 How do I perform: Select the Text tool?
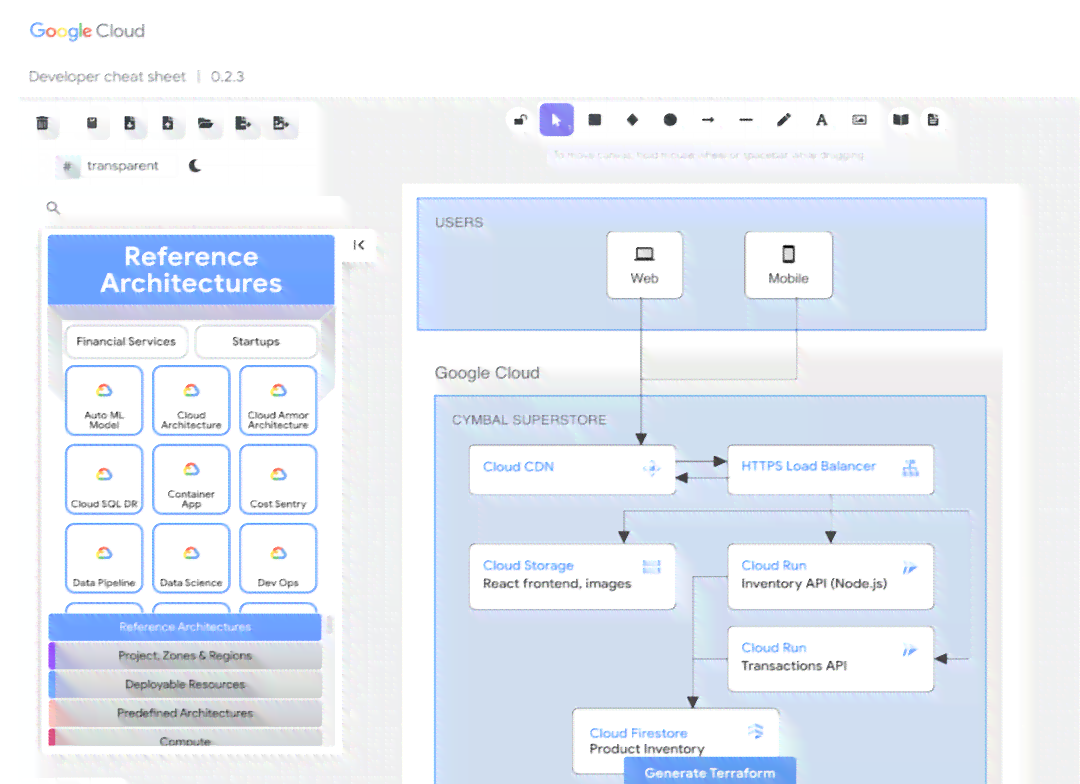822,120
